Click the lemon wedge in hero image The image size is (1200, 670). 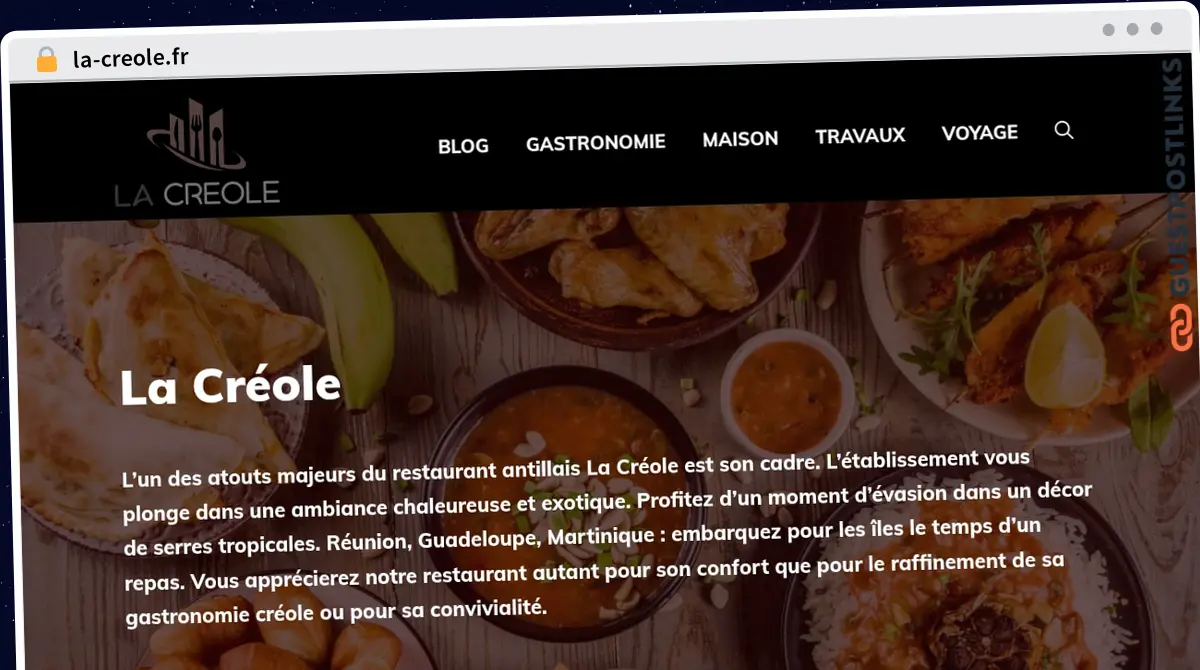(x=1061, y=355)
